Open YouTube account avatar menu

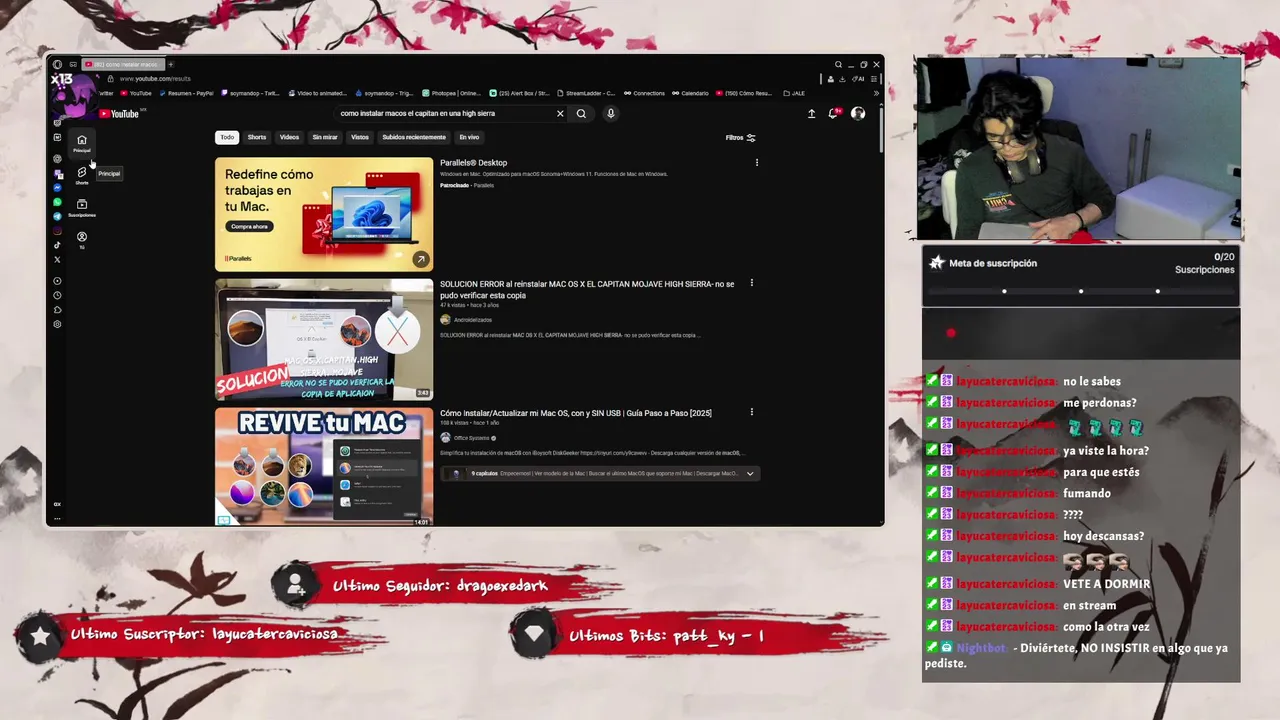point(858,113)
